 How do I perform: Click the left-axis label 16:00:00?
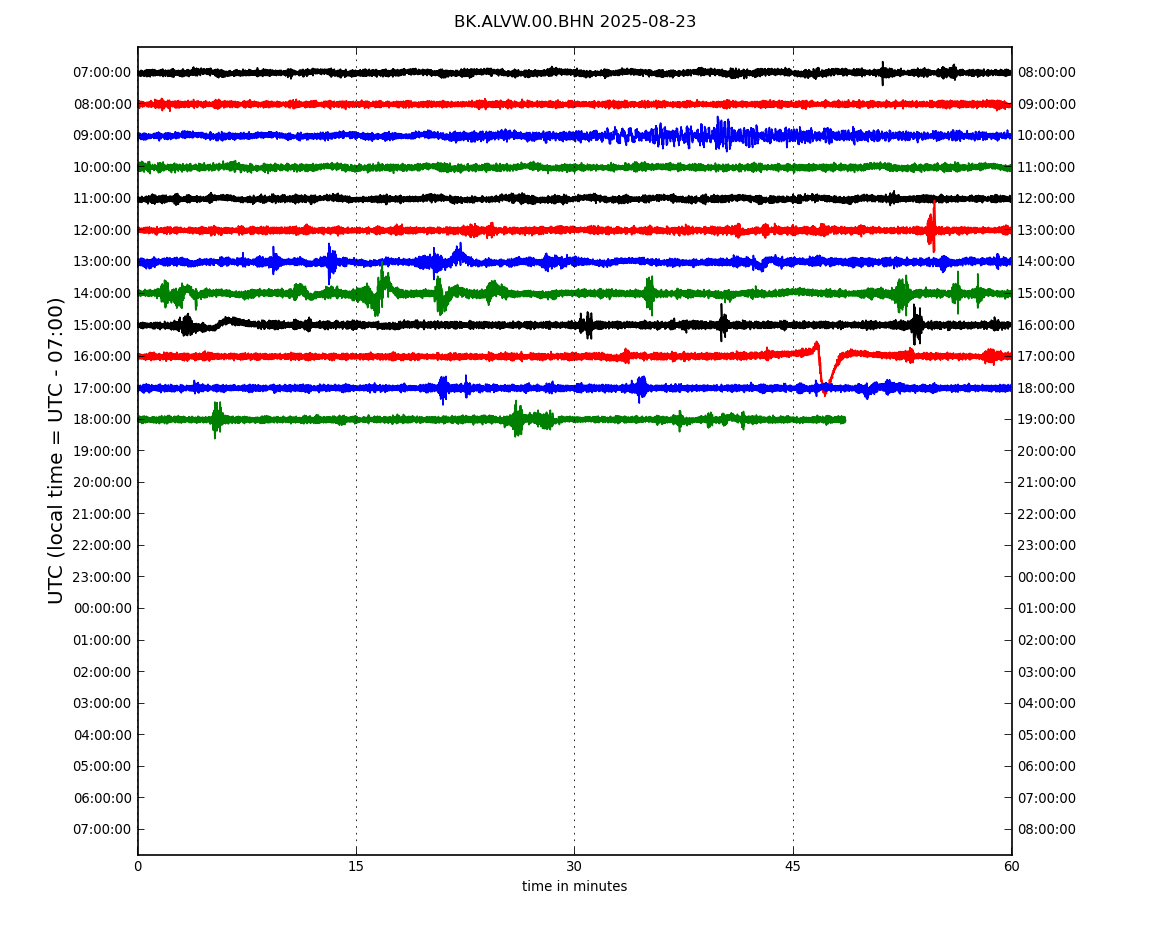pyautogui.click(x=102, y=357)
